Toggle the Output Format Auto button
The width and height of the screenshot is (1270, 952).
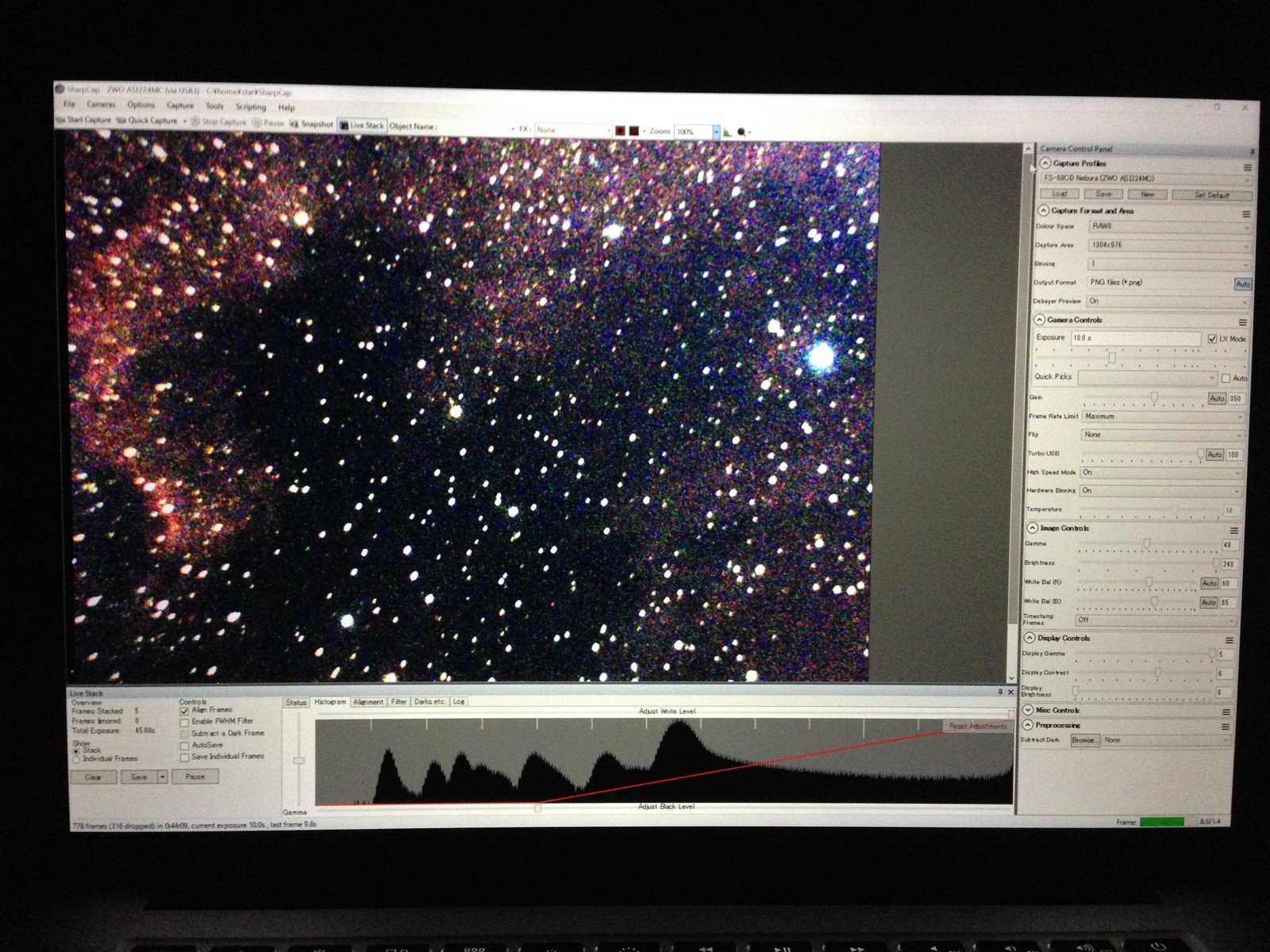[x=1242, y=284]
